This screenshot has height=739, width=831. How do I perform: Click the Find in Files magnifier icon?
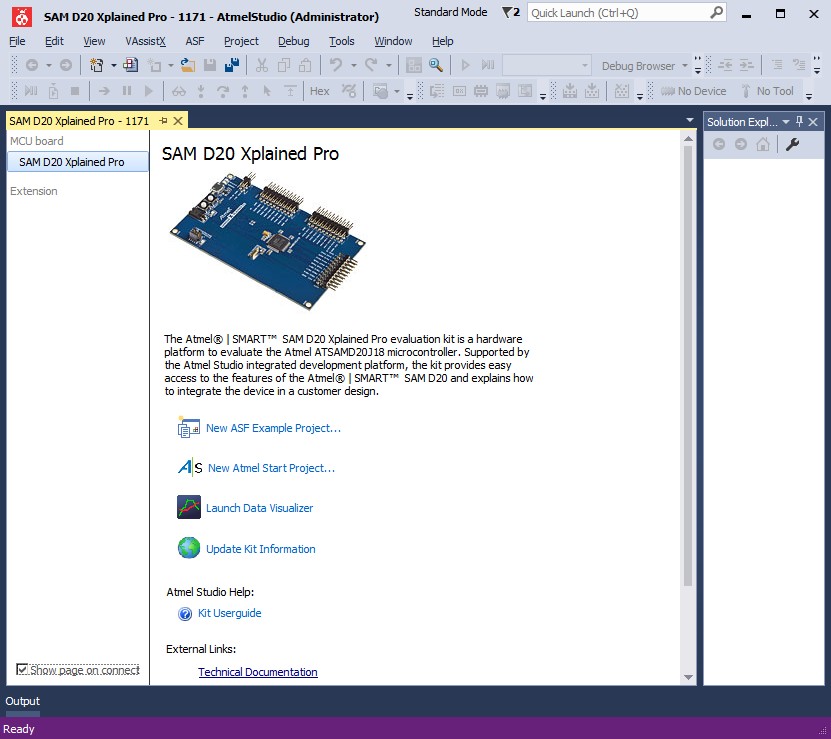(x=436, y=65)
